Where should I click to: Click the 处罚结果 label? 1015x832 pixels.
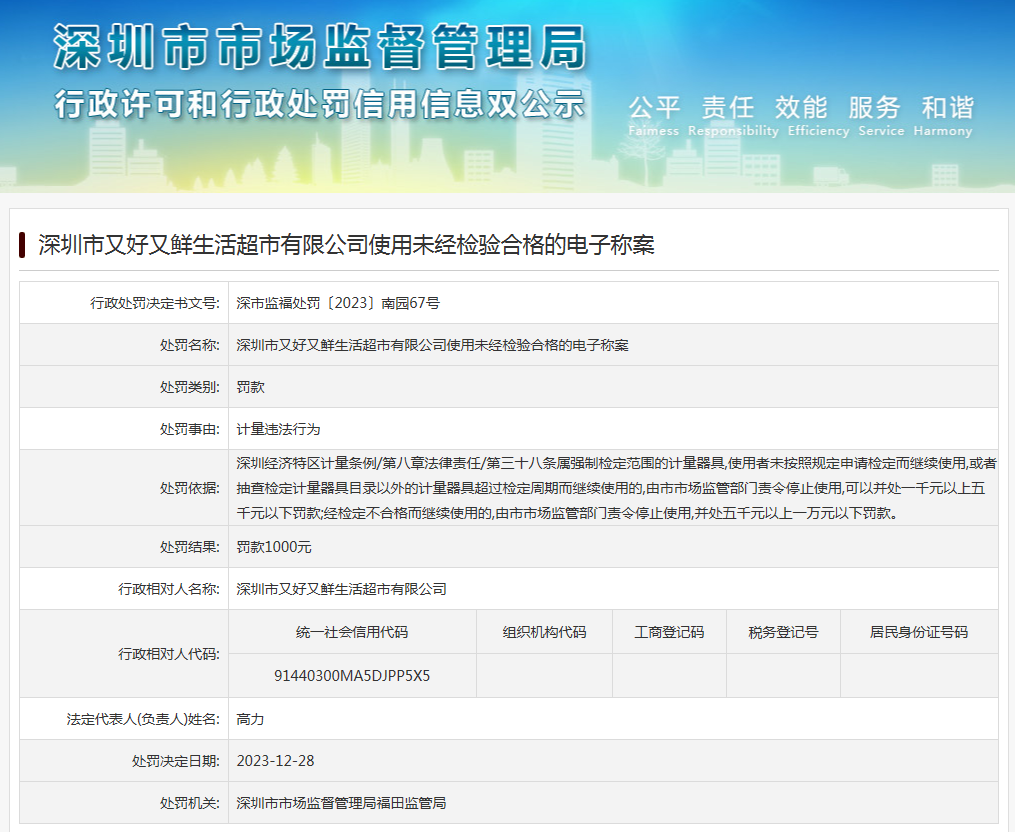(190, 547)
